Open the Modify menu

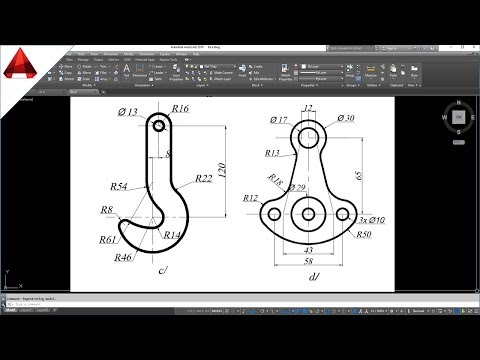(129, 54)
